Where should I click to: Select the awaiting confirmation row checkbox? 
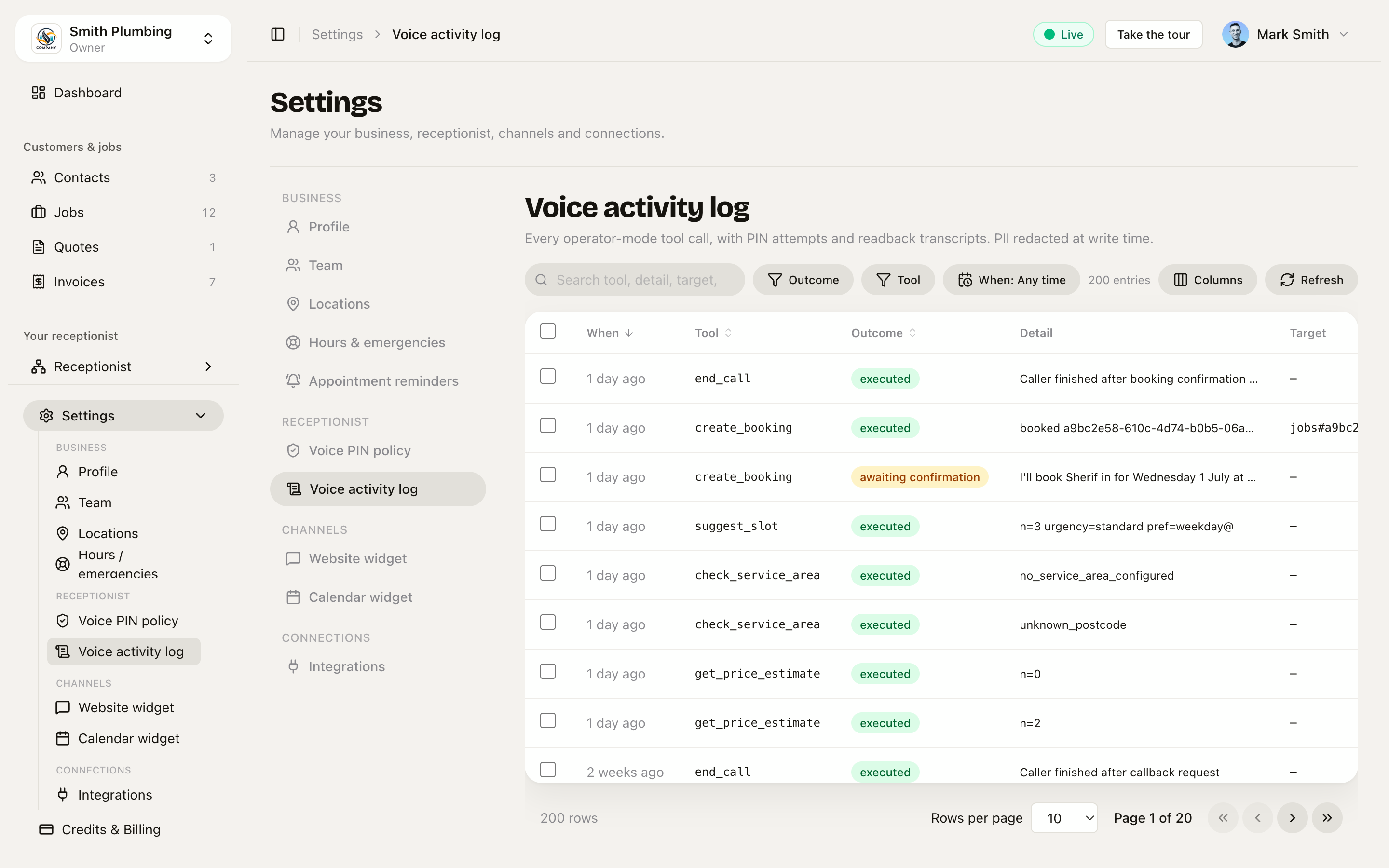point(548,475)
